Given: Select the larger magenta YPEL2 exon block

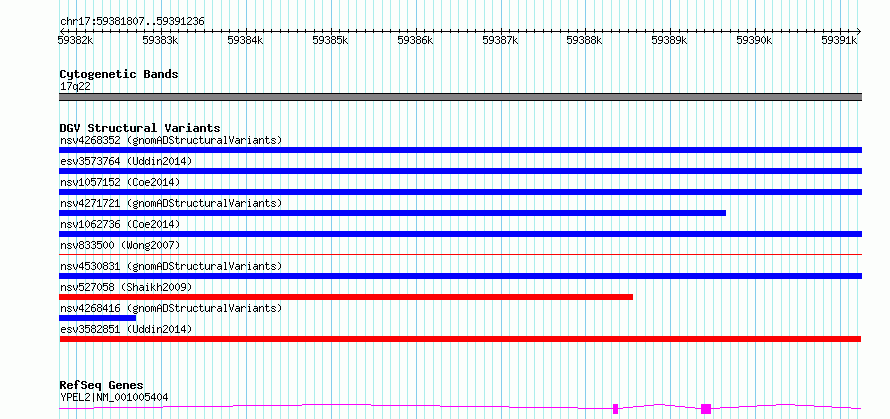Looking at the screenshot, I should [706, 409].
